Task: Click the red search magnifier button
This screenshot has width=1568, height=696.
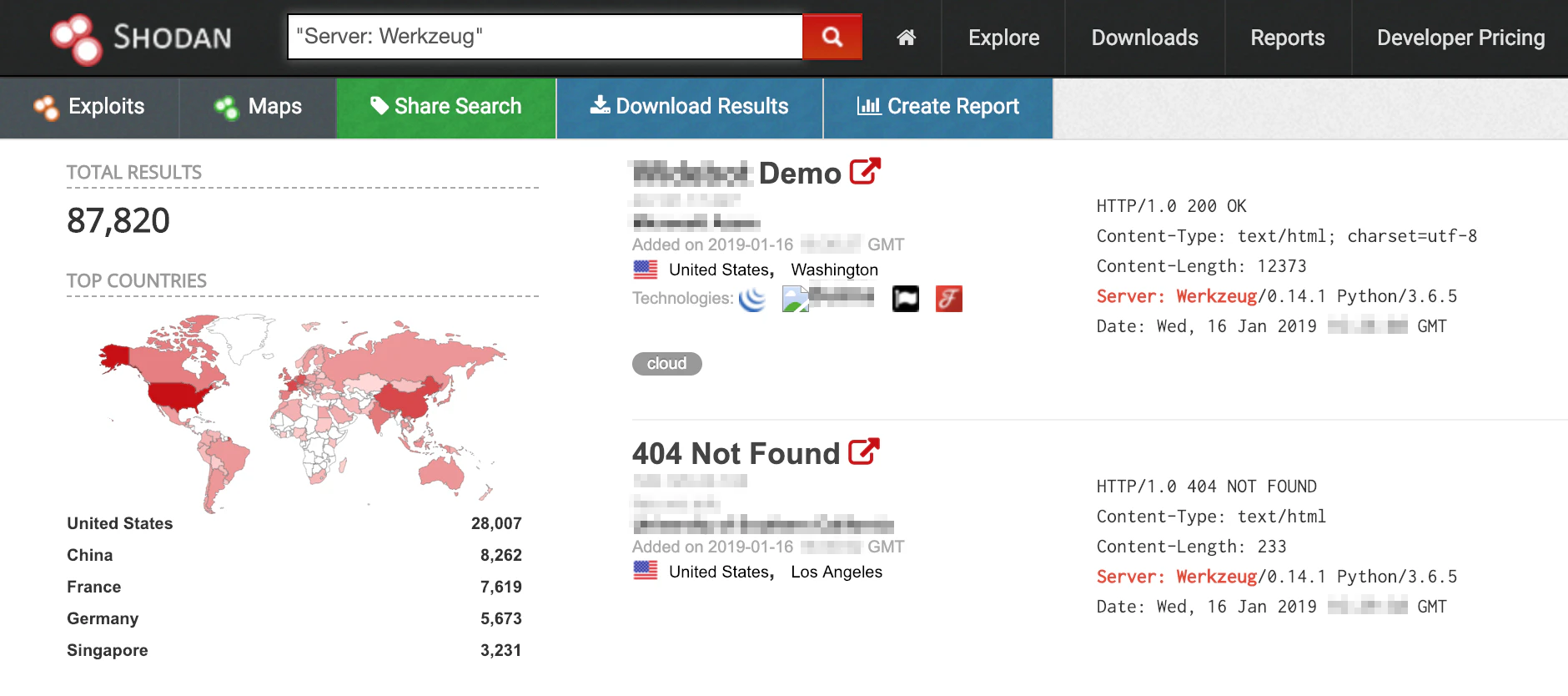Action: 832,37
